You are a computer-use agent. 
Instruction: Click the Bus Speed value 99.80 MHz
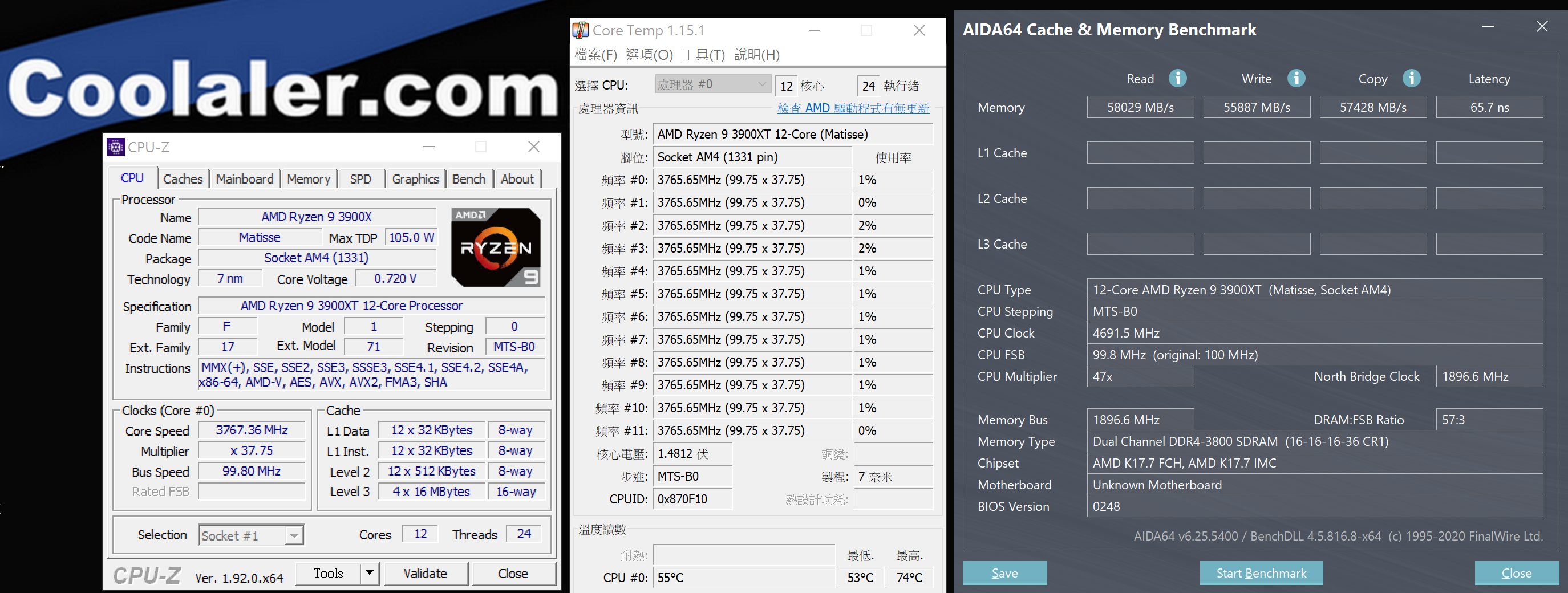pos(252,472)
